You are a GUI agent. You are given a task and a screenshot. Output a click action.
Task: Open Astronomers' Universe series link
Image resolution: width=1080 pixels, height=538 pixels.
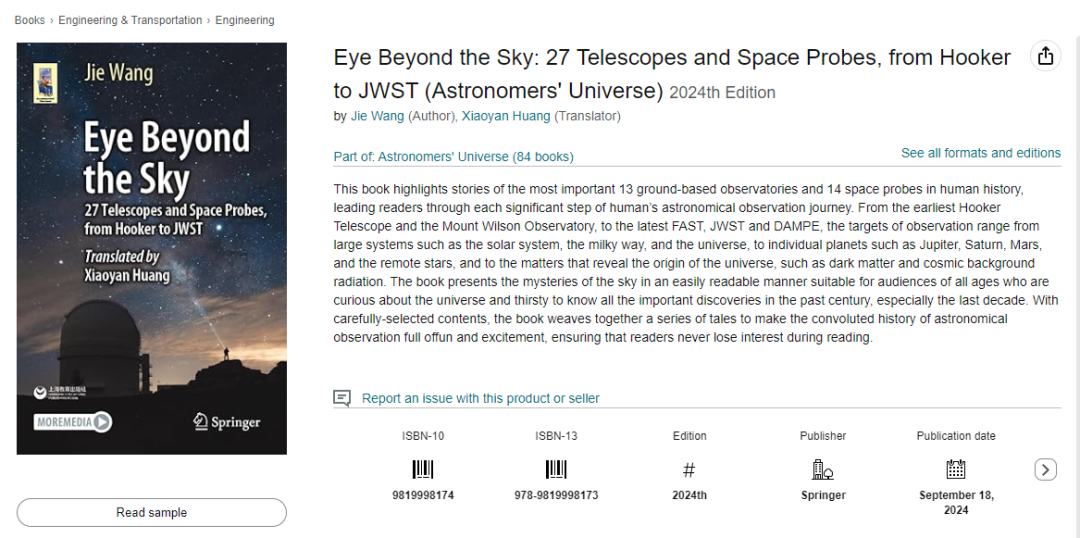click(453, 157)
